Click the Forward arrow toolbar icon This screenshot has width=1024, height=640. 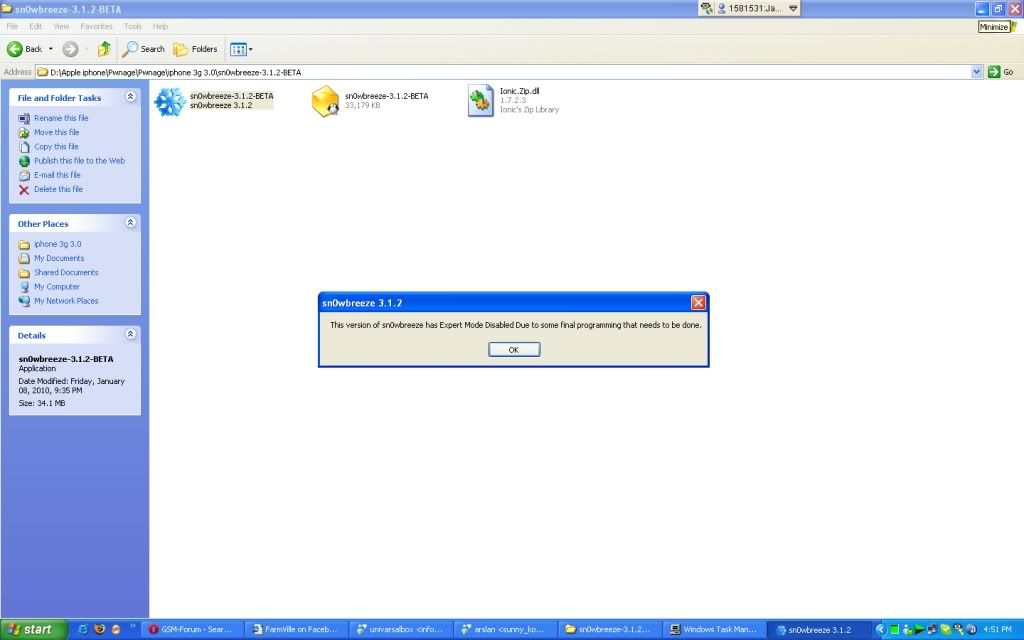pyautogui.click(x=70, y=49)
